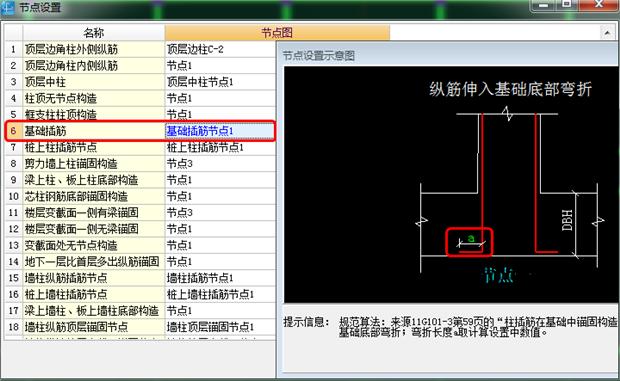The image size is (620, 381).
Task: Maximize the 节点设置 window
Action: pyautogui.click(x=567, y=5)
